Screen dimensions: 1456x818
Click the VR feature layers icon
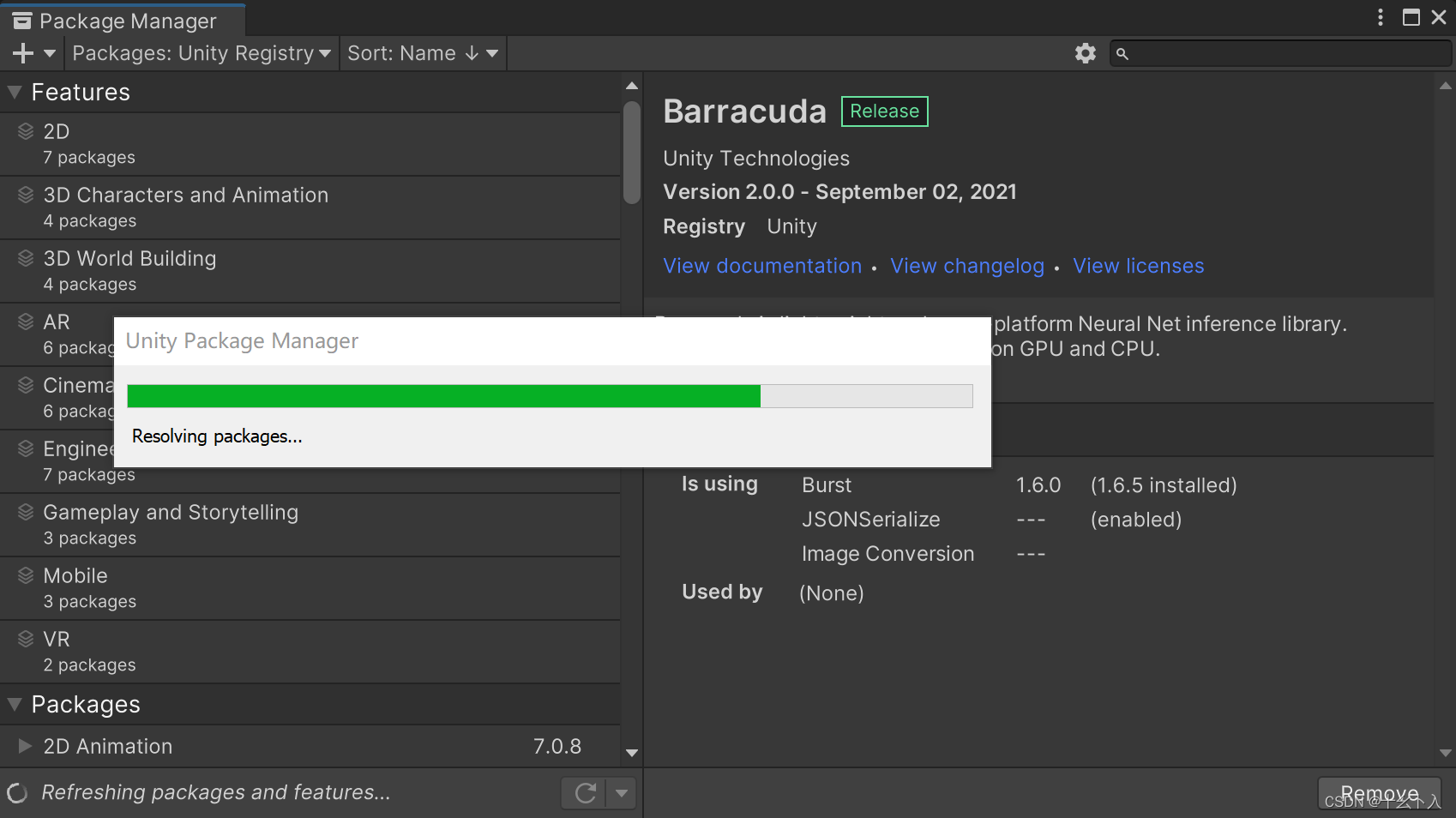[x=26, y=639]
